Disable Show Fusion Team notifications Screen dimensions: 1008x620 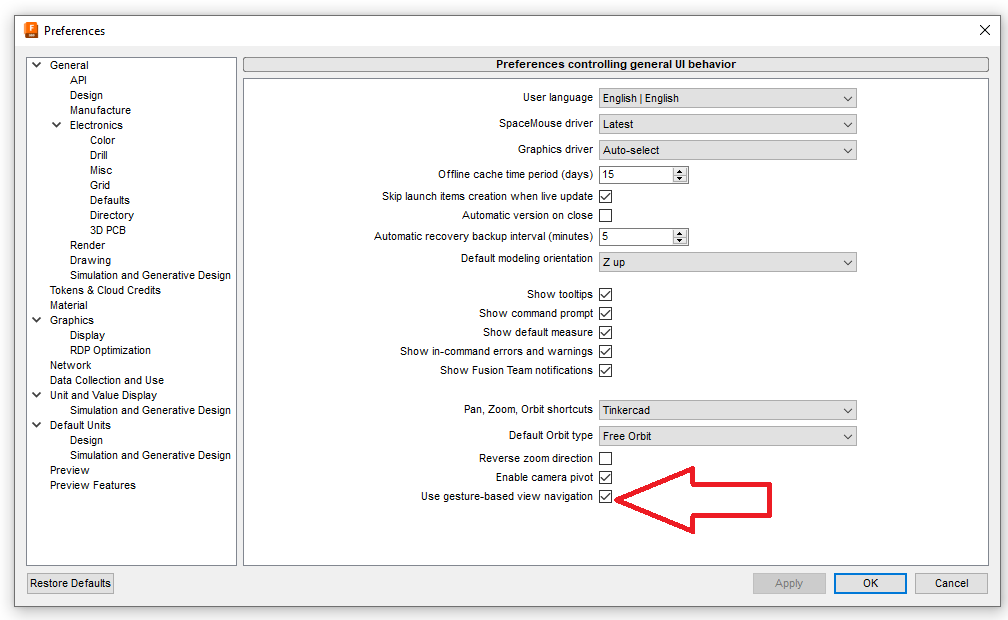click(x=605, y=370)
